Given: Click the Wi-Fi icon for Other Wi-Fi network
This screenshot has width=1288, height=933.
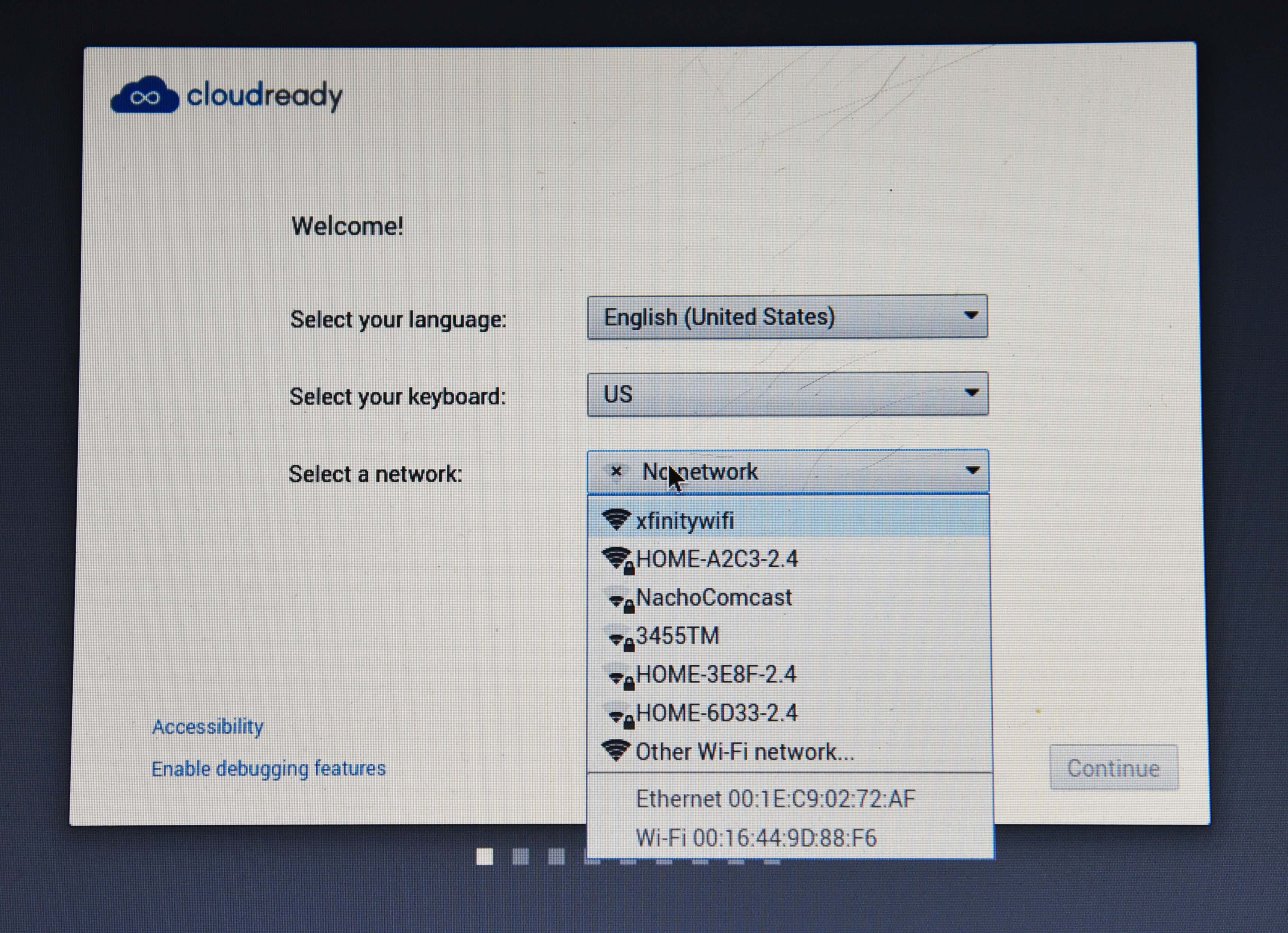Looking at the screenshot, I should click(616, 751).
